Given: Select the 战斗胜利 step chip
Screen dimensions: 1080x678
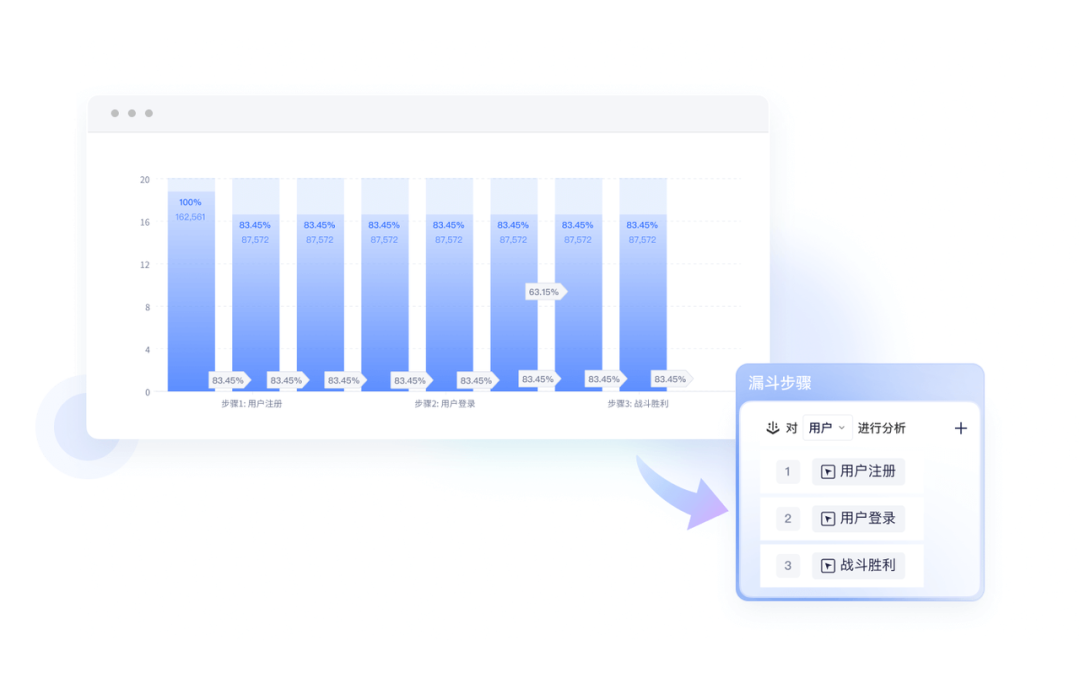Looking at the screenshot, I should pyautogui.click(x=858, y=565).
